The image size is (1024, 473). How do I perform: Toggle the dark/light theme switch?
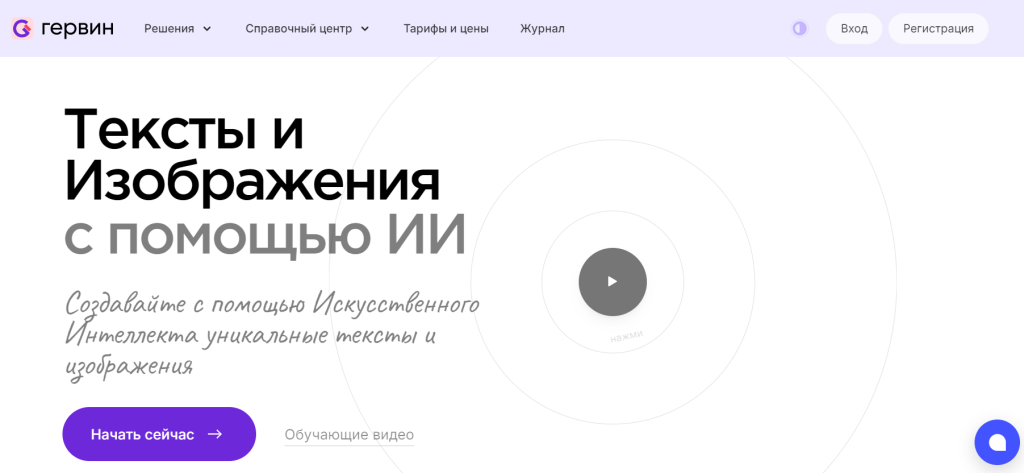(799, 29)
